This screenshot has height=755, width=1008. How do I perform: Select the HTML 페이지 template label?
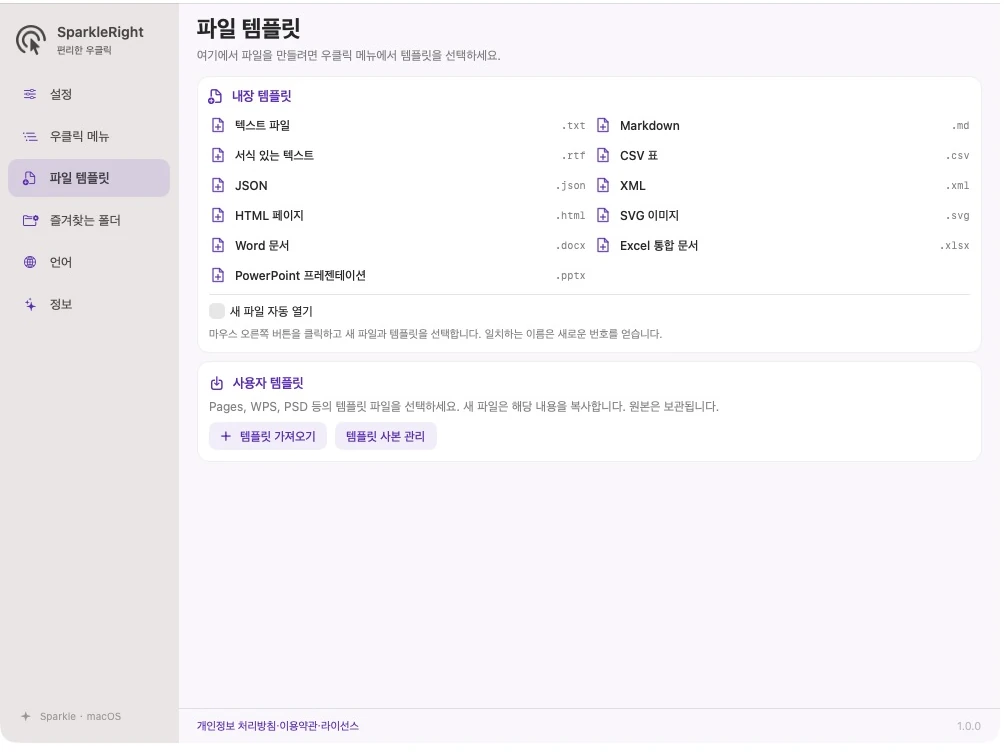pyautogui.click(x=269, y=215)
